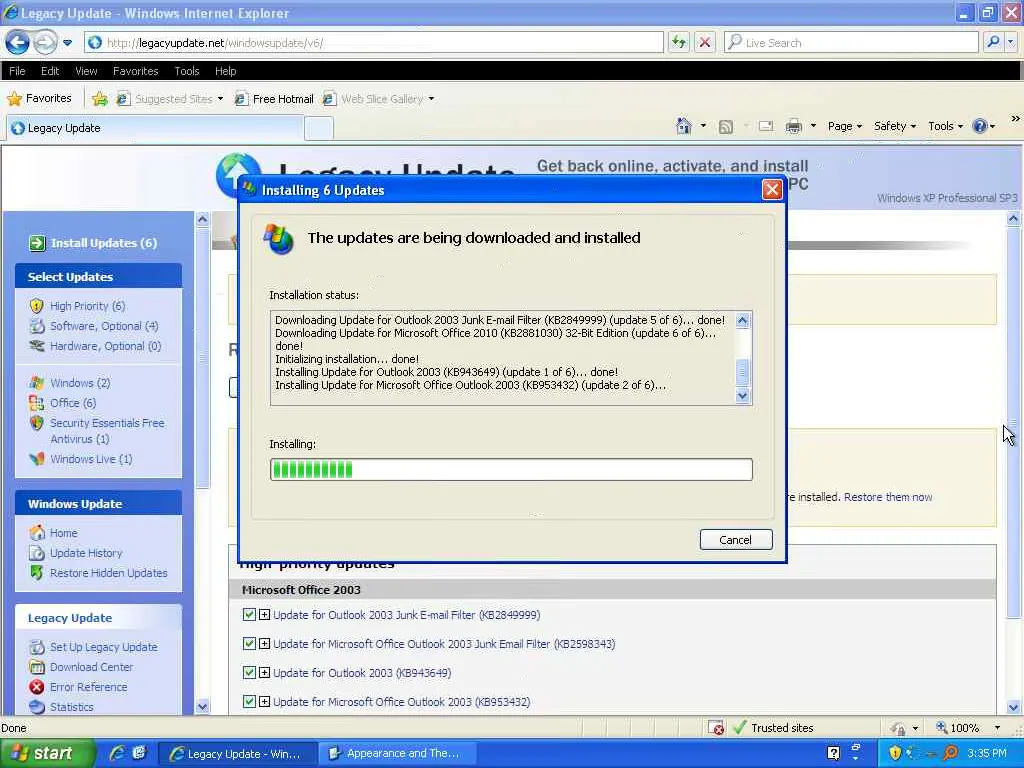Click the New Tab button
Image resolution: width=1024 pixels, height=768 pixels.
(319, 128)
